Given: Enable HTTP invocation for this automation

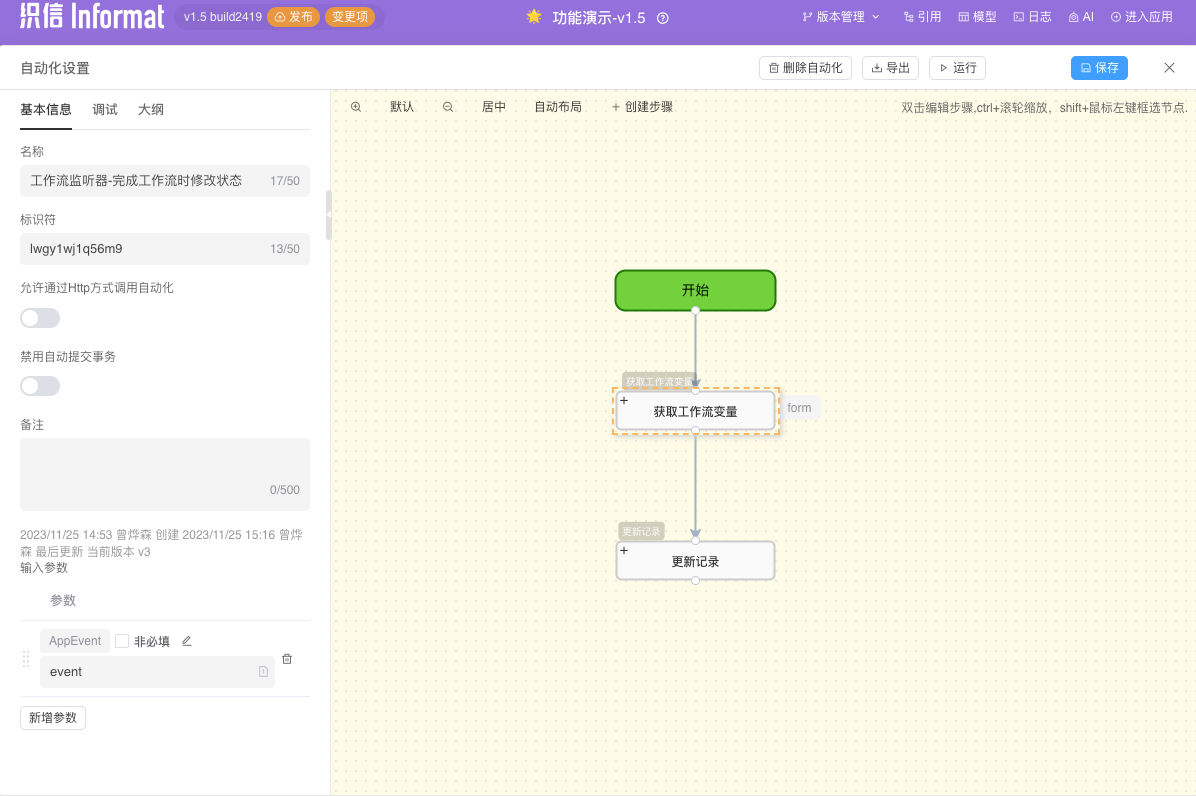Looking at the screenshot, I should pos(39,317).
